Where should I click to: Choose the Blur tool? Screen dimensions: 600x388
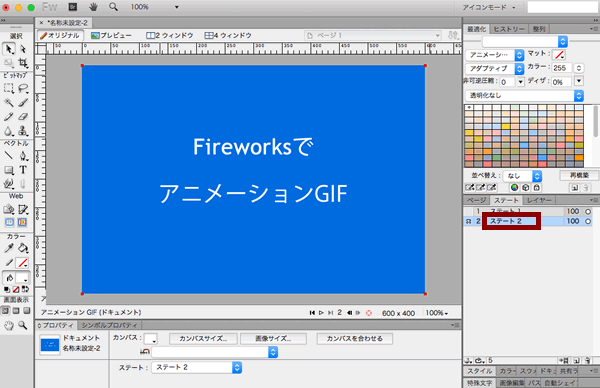click(x=9, y=131)
